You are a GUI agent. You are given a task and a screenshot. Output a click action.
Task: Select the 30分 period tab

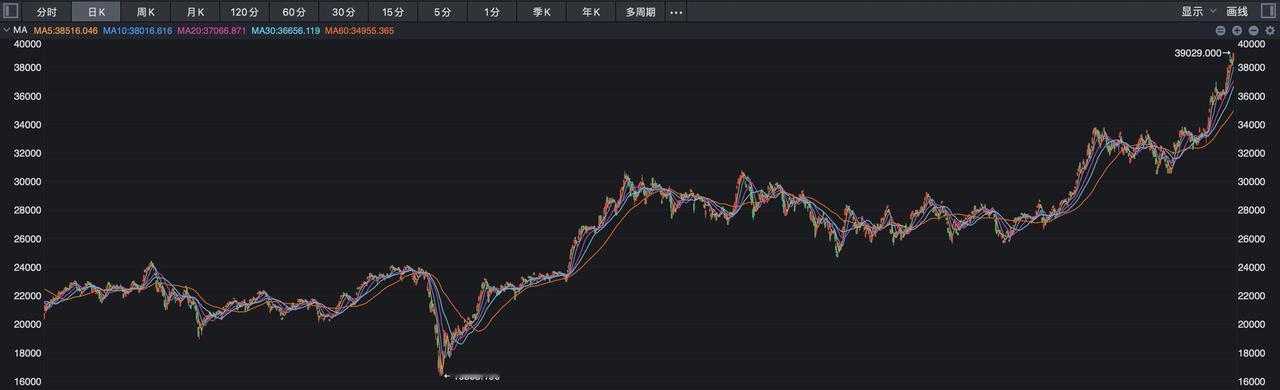(344, 12)
